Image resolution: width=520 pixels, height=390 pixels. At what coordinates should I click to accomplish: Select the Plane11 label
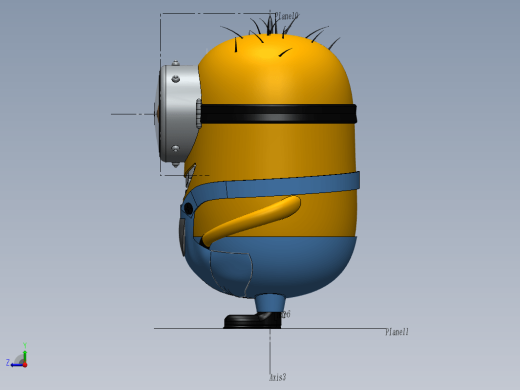coord(397,332)
